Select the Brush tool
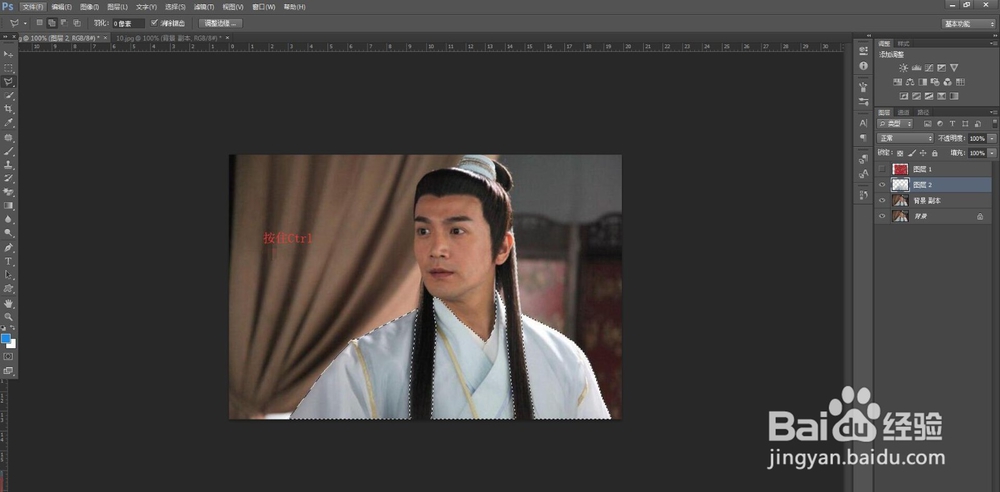 (8, 151)
